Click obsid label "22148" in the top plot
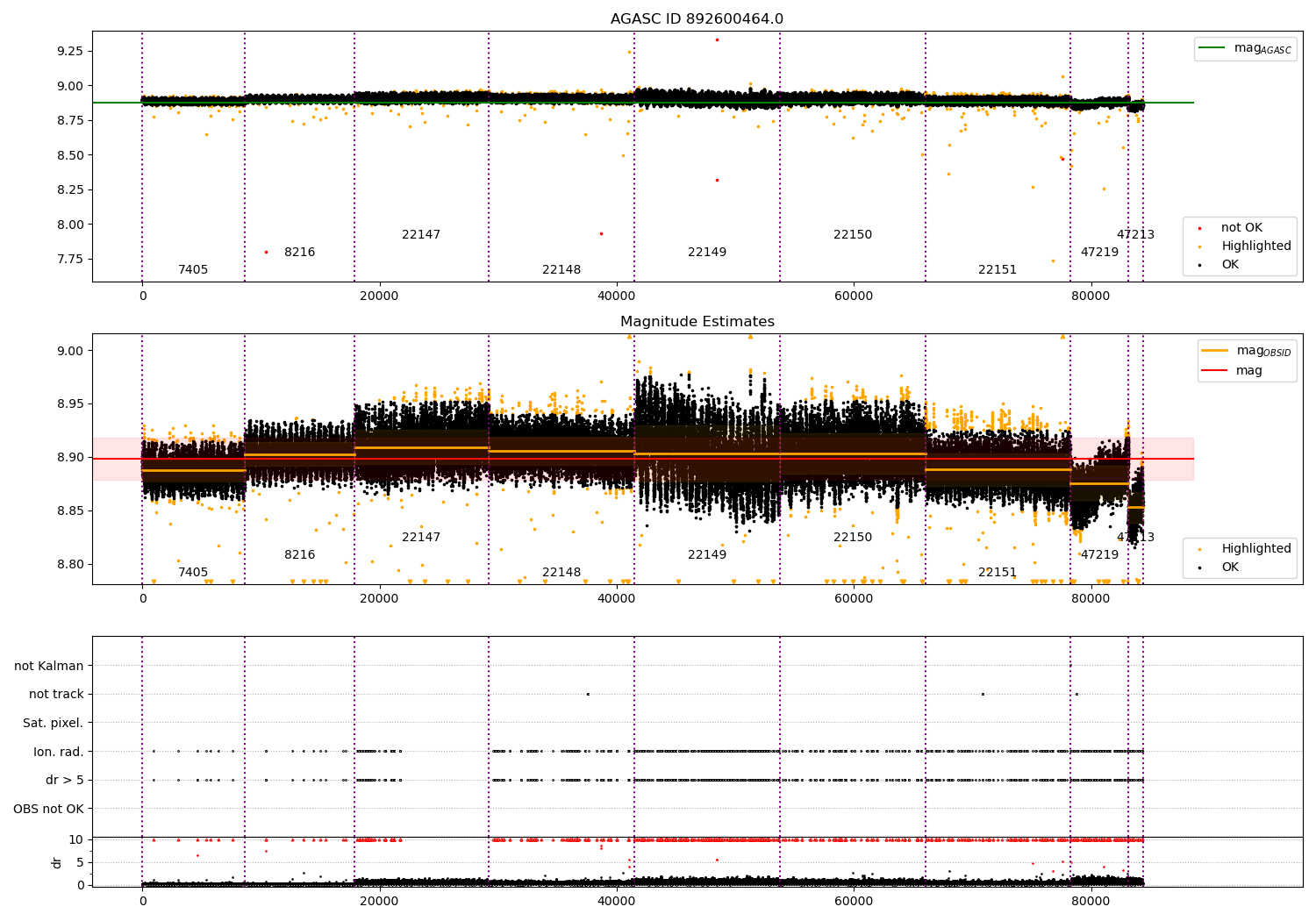The width and height of the screenshot is (1316, 921). (561, 270)
